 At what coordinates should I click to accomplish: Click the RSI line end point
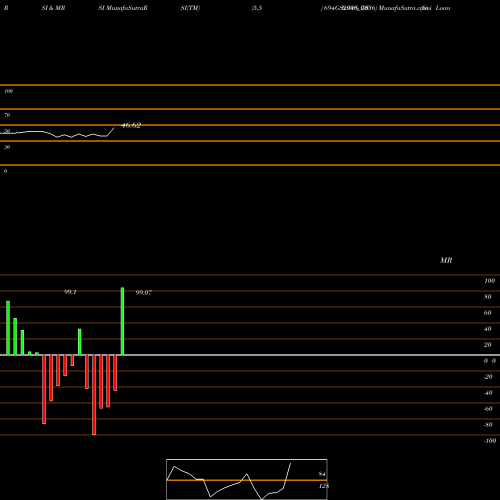pyautogui.click(x=114, y=128)
